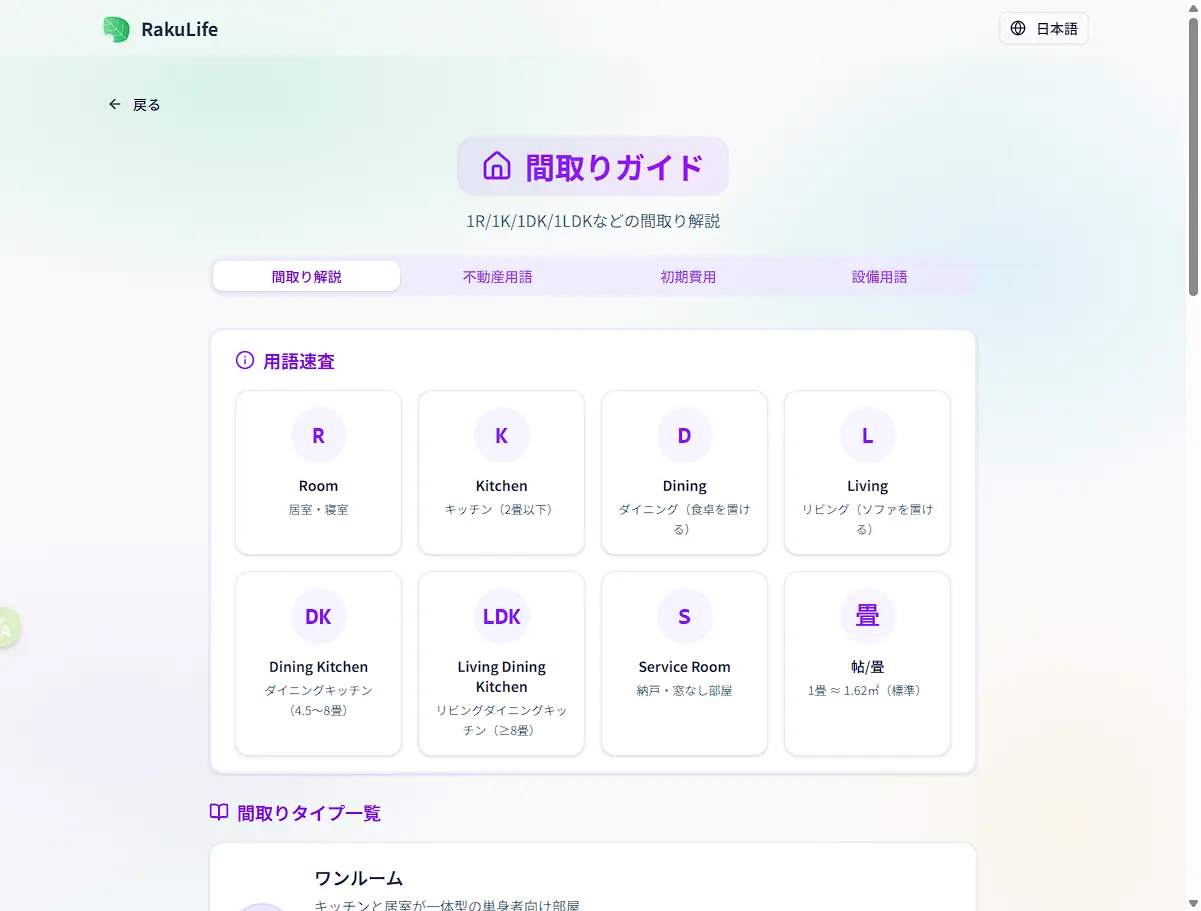Screen dimensions: 1201x911
Task: Click the active 間取り解説 tab
Action: click(x=305, y=276)
